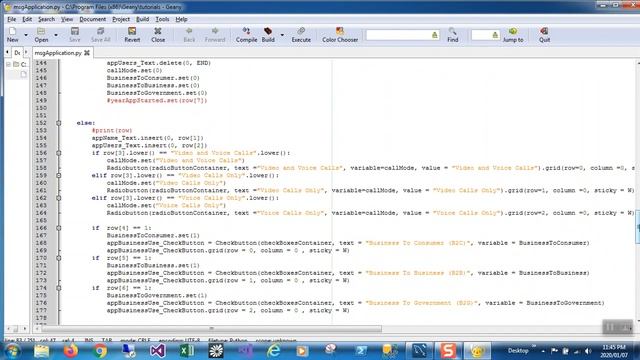Compile the current file

click(x=246, y=35)
